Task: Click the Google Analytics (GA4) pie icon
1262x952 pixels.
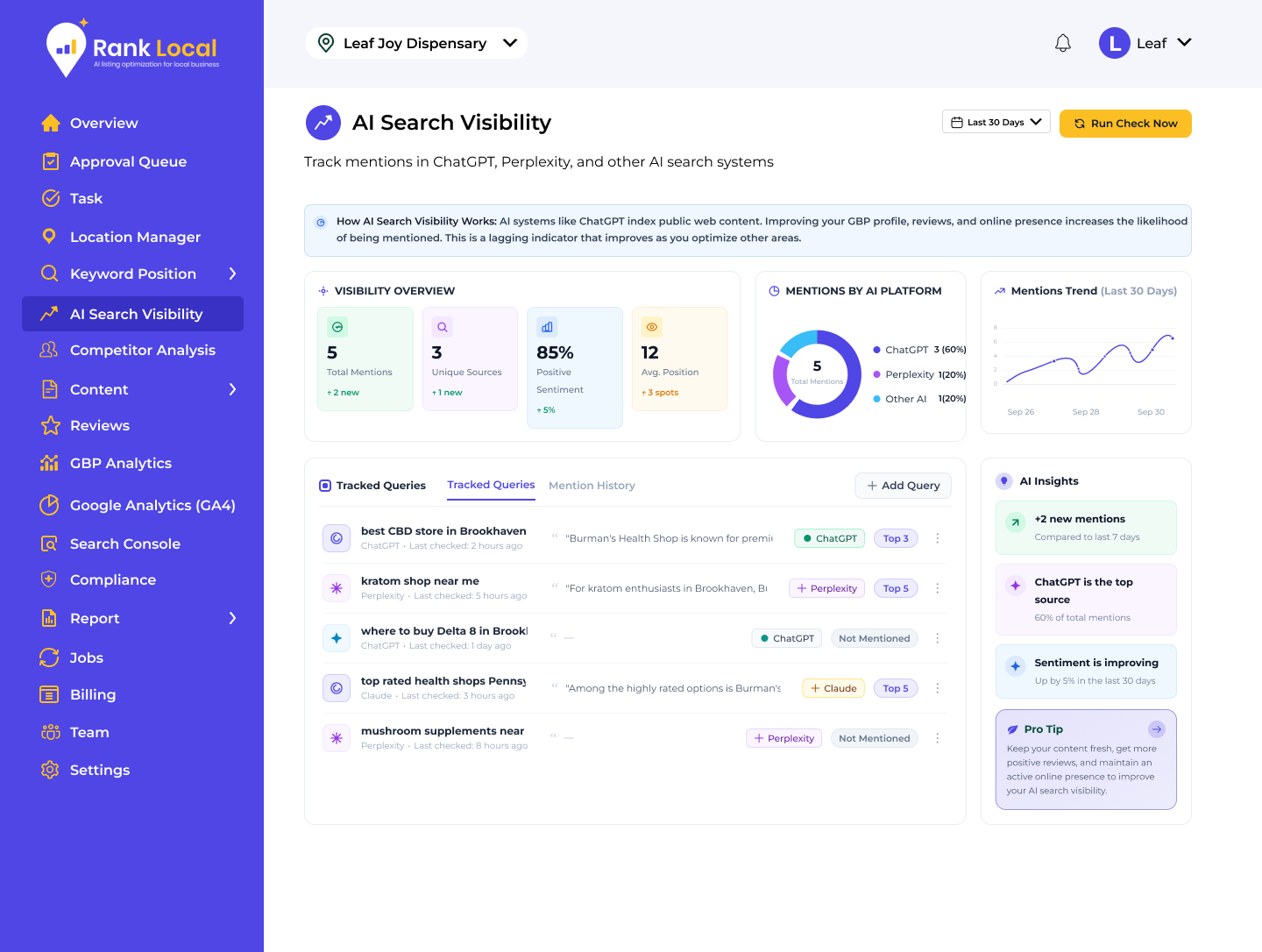Action: tap(50, 505)
